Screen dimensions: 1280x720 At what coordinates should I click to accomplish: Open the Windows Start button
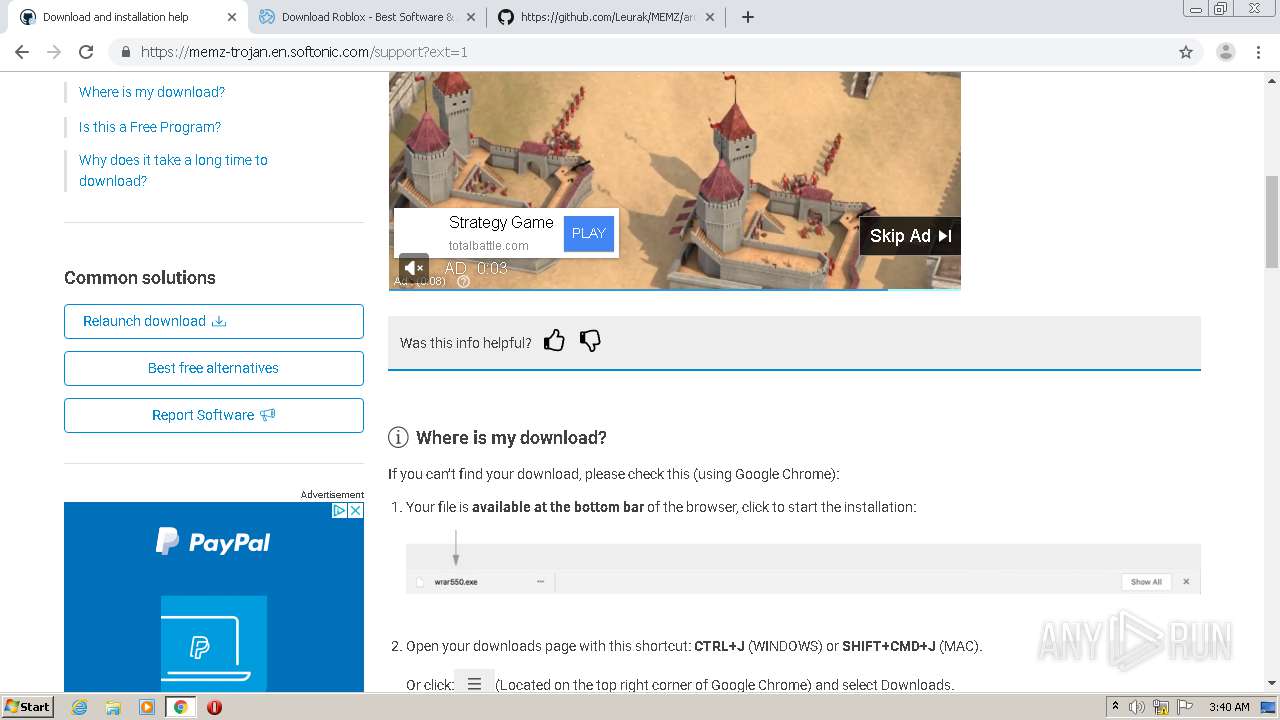click(x=28, y=706)
